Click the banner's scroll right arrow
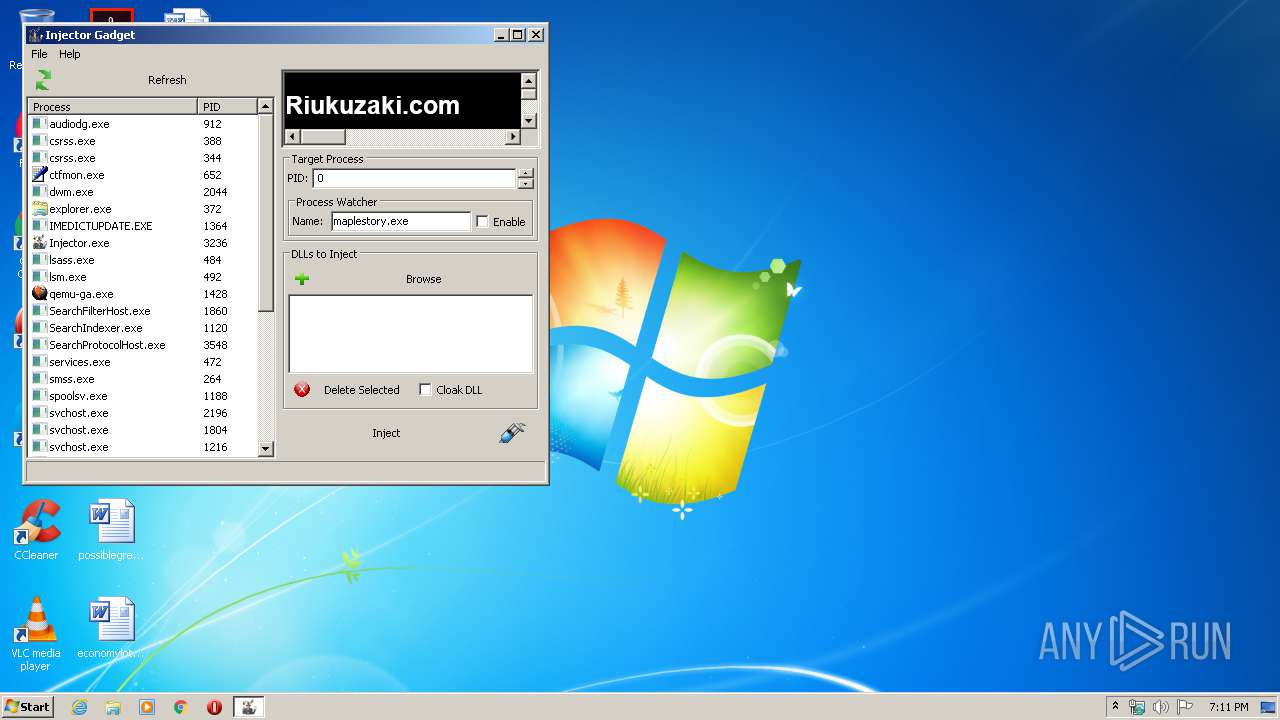The height and width of the screenshot is (720, 1280). click(x=514, y=137)
